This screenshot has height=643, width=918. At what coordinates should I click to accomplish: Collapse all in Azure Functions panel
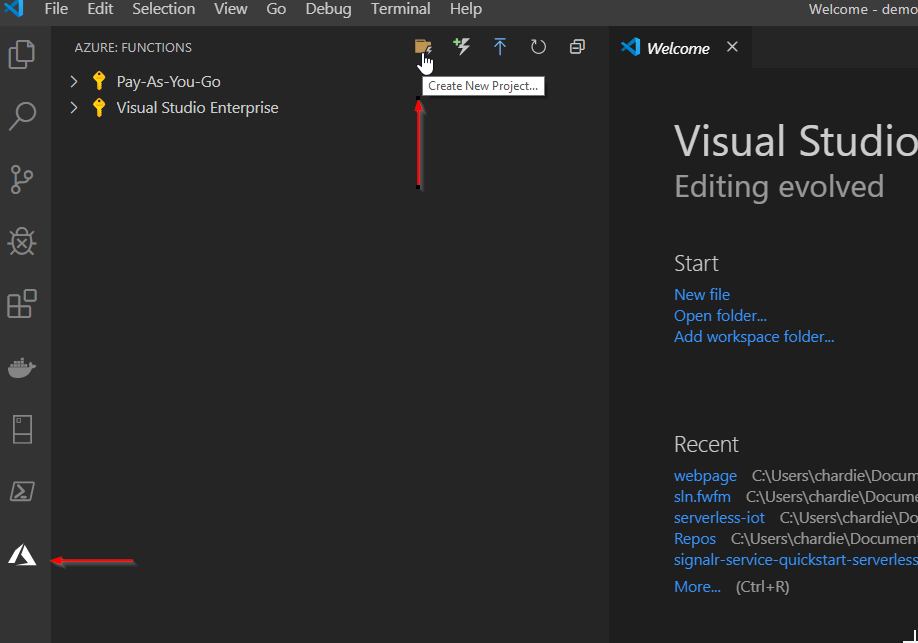pos(577,47)
